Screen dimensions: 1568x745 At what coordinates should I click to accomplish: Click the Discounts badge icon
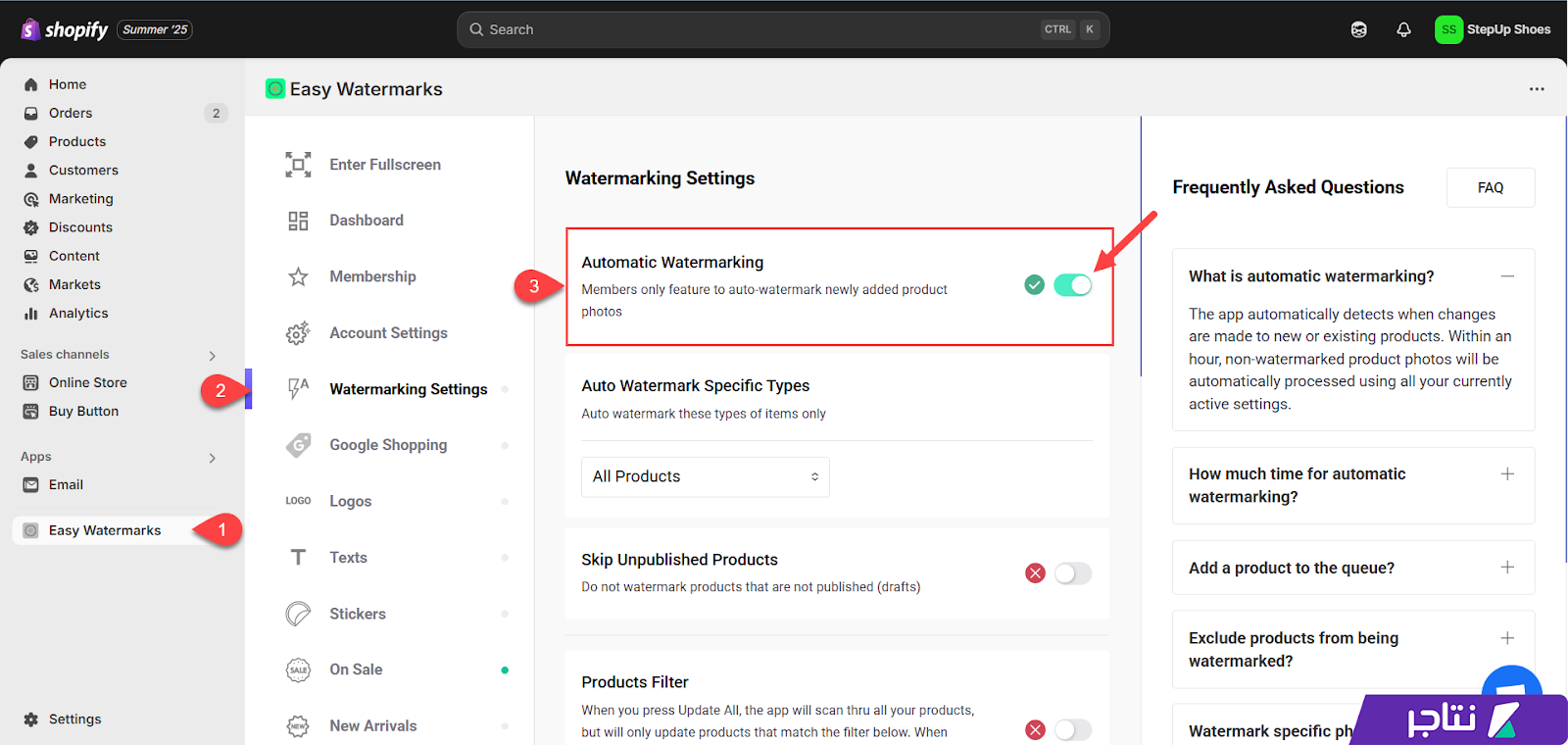(x=31, y=227)
